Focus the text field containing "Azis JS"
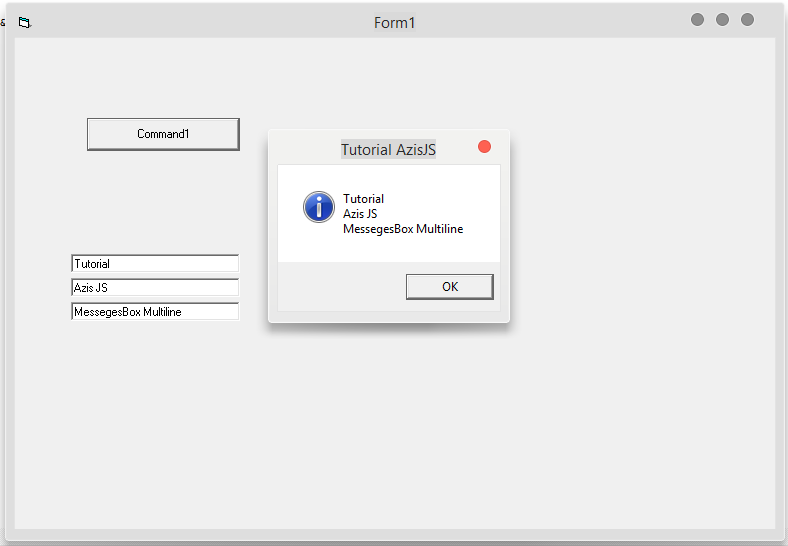The image size is (788, 546). 155,288
